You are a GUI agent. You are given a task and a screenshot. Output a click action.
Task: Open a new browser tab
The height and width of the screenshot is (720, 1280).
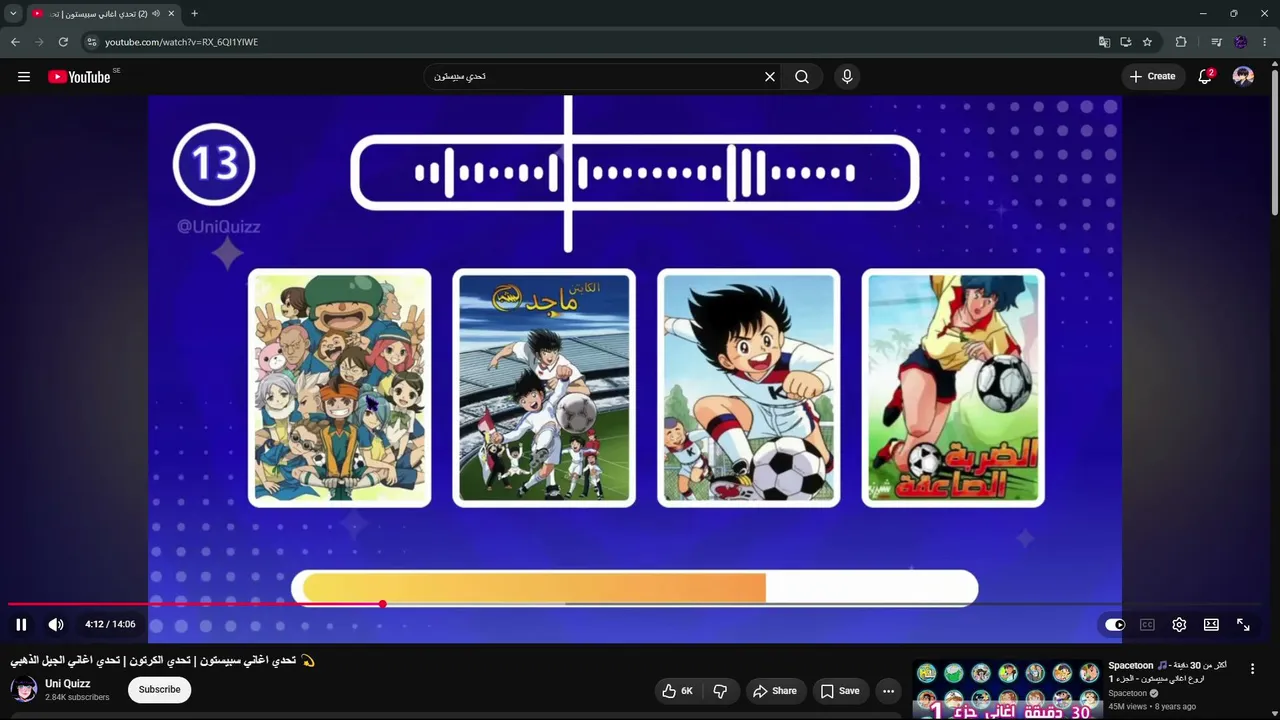point(194,14)
